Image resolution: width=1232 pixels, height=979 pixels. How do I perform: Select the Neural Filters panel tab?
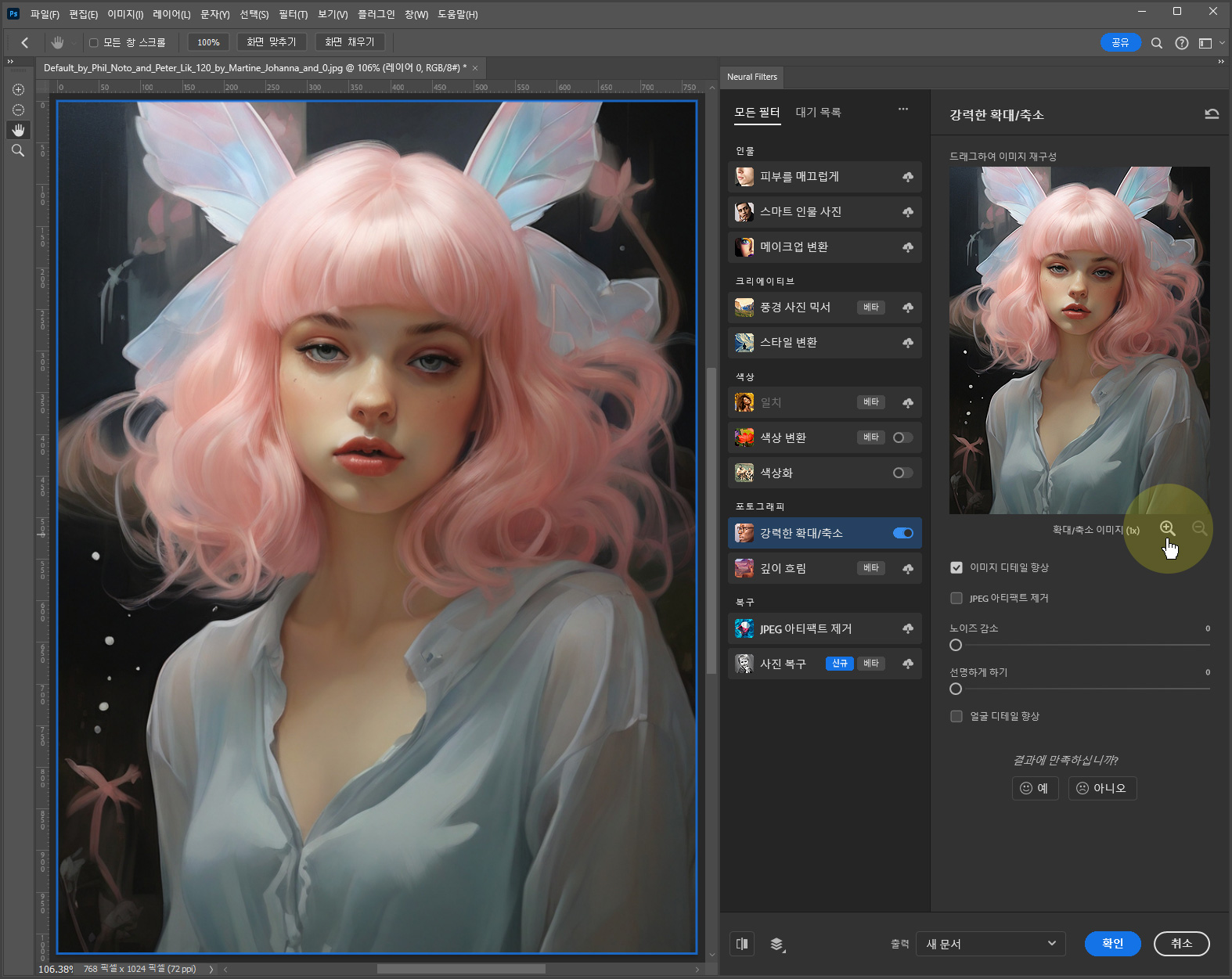click(x=751, y=77)
